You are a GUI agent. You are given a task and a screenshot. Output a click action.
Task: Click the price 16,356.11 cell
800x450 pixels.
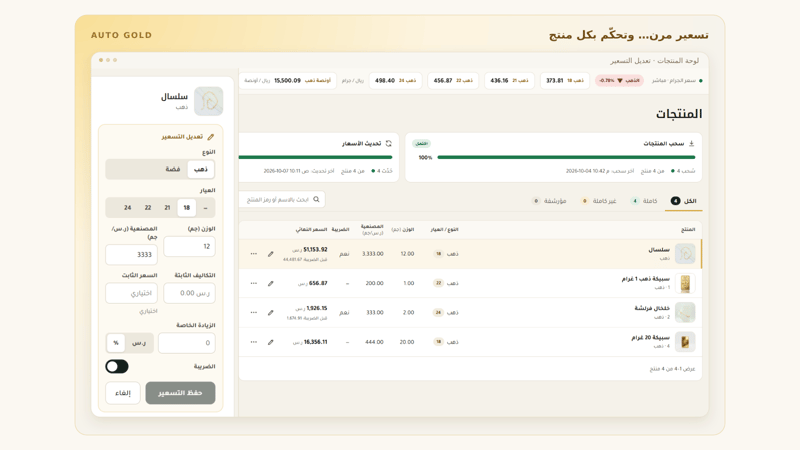point(310,342)
